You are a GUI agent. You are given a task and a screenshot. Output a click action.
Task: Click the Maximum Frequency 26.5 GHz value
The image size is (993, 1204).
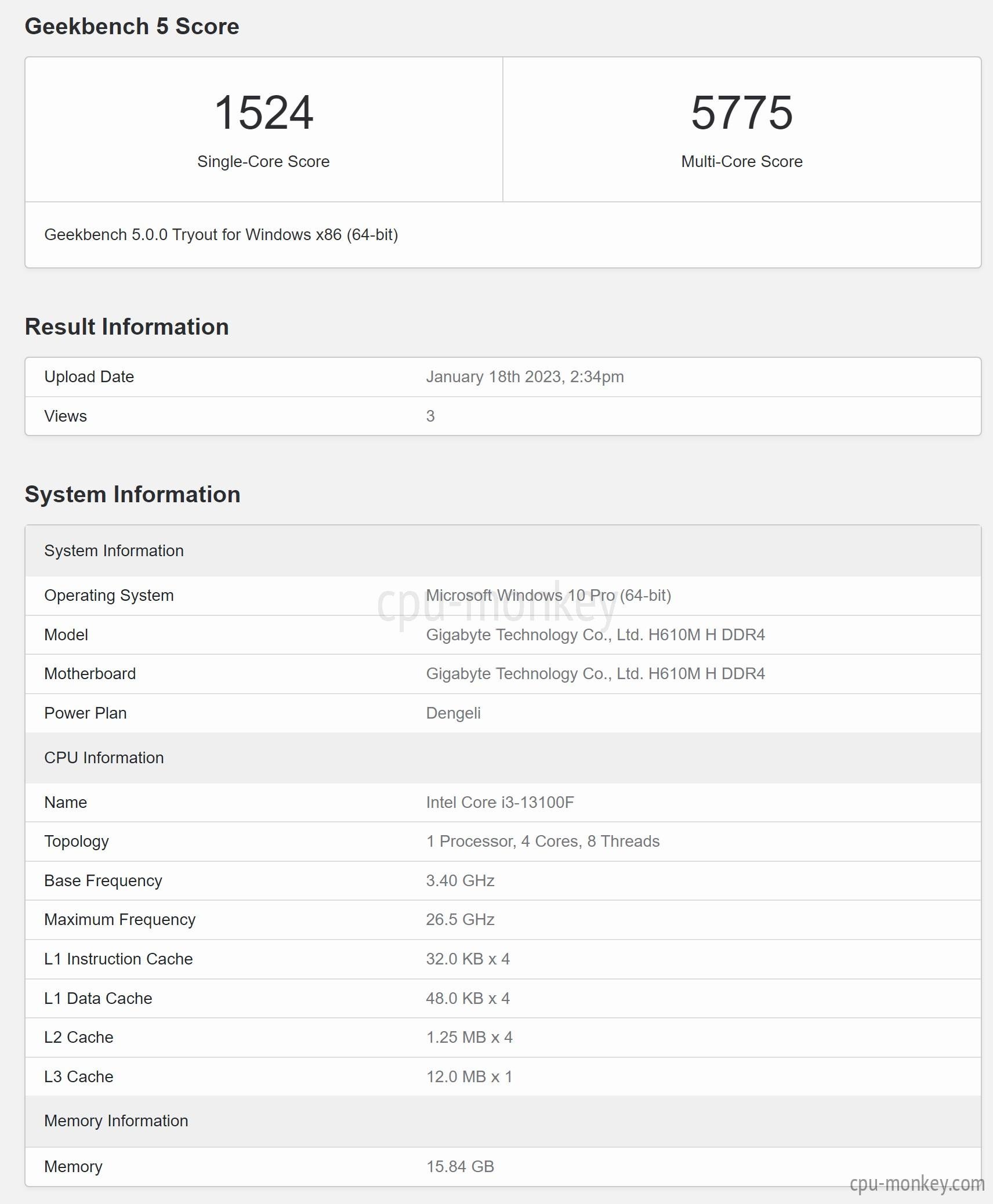point(461,920)
